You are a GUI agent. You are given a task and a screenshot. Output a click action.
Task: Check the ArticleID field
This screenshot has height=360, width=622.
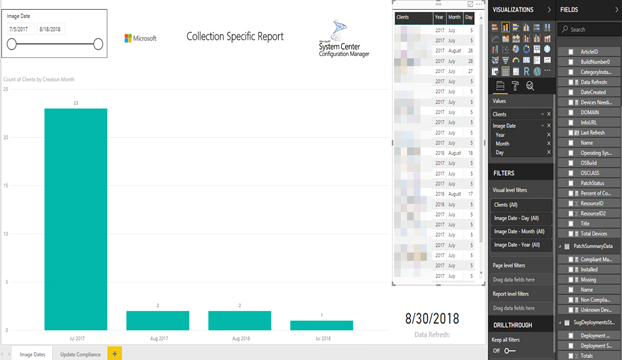click(571, 52)
